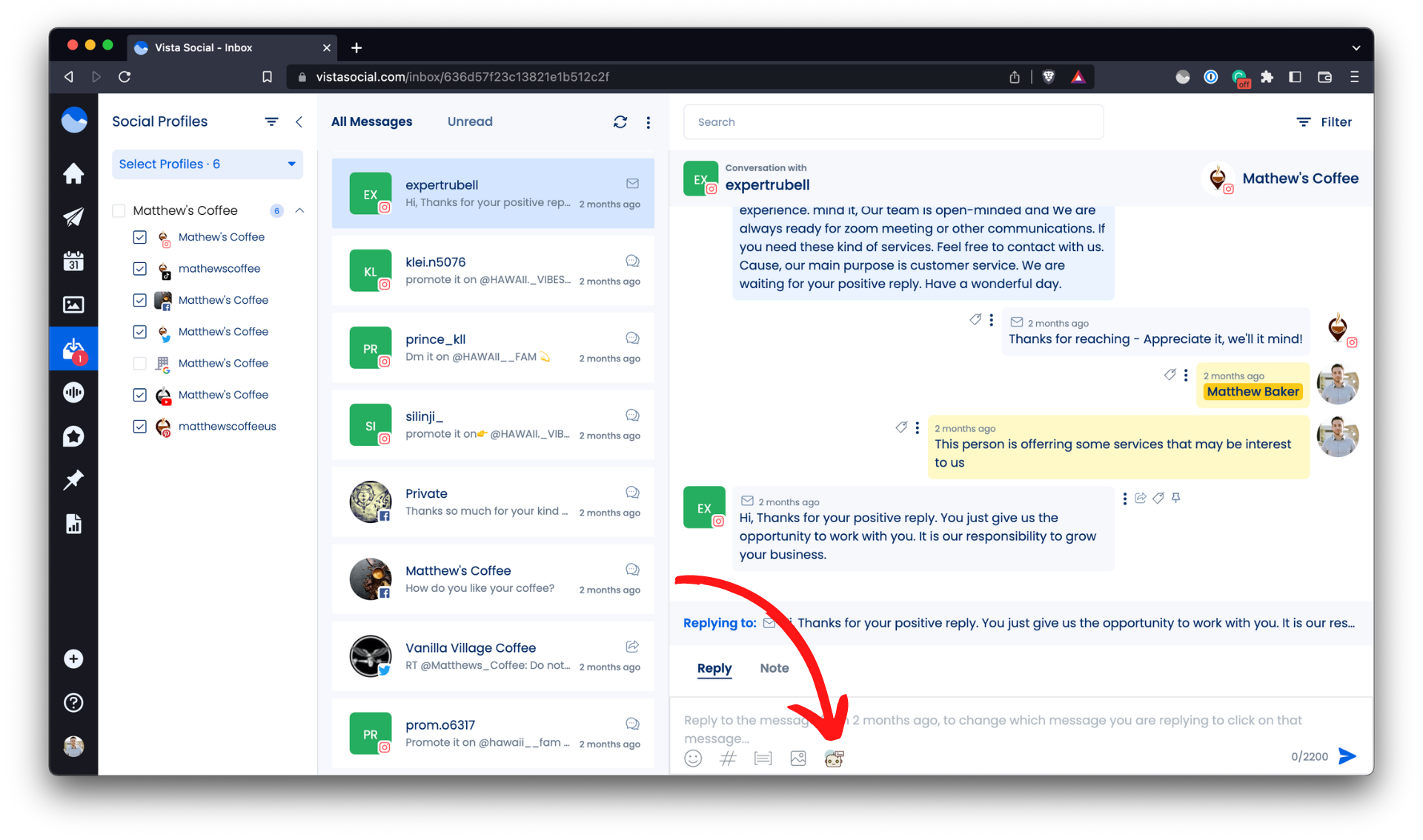Image resolution: width=1423 pixels, height=840 pixels.
Task: Check Matthew's Coffee Google Business checkbox
Action: tap(139, 363)
